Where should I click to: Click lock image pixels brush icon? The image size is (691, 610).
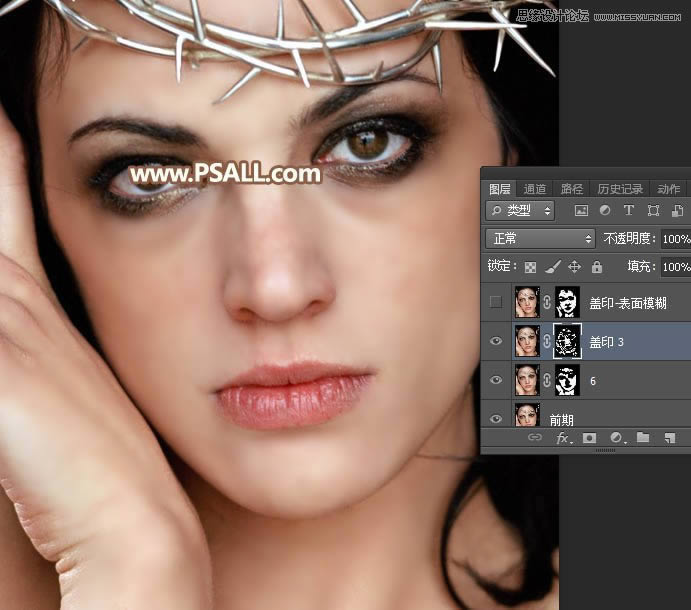[553, 267]
